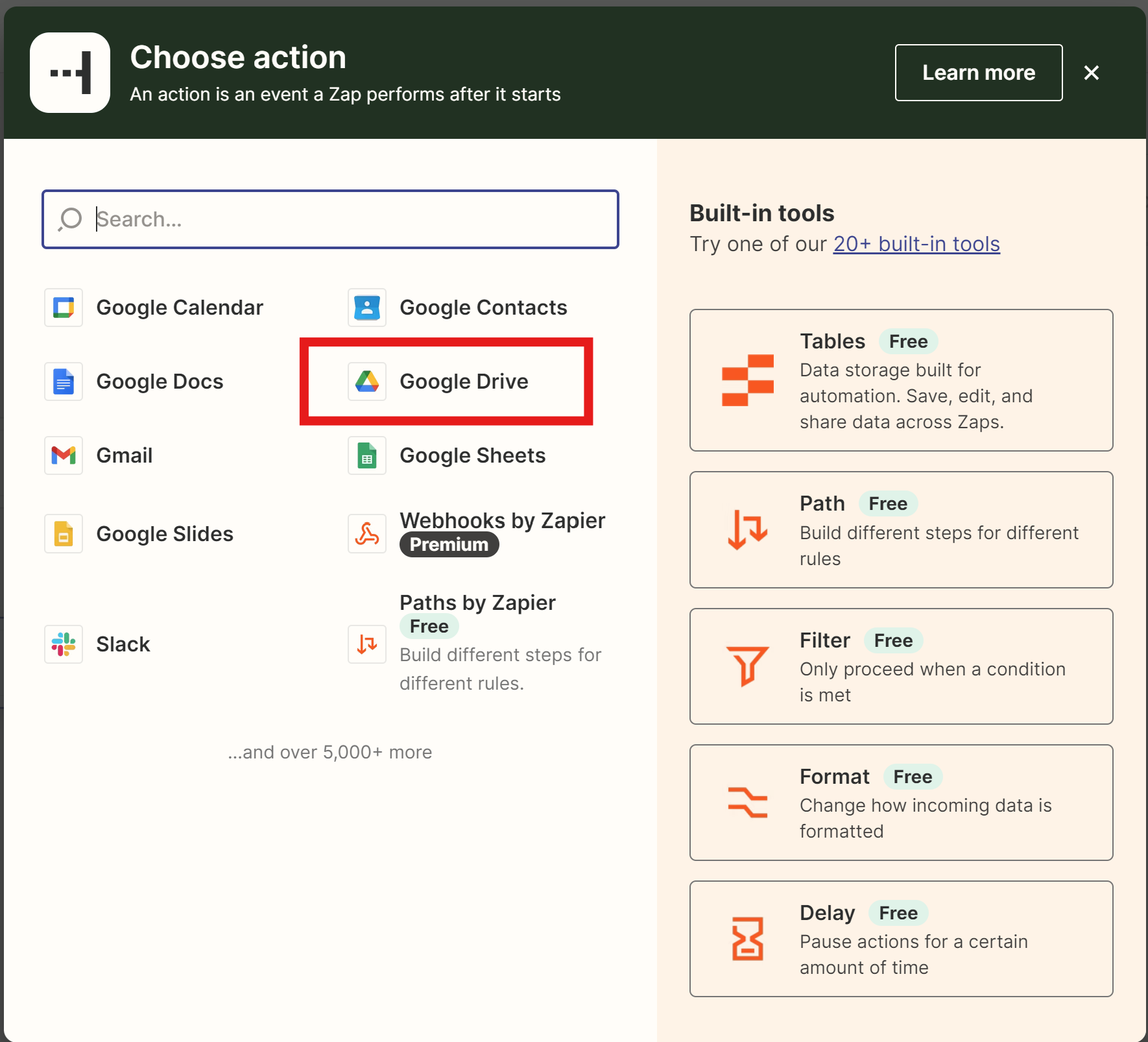The width and height of the screenshot is (1148, 1042).
Task: Click the Google Drive app icon
Action: point(367,382)
